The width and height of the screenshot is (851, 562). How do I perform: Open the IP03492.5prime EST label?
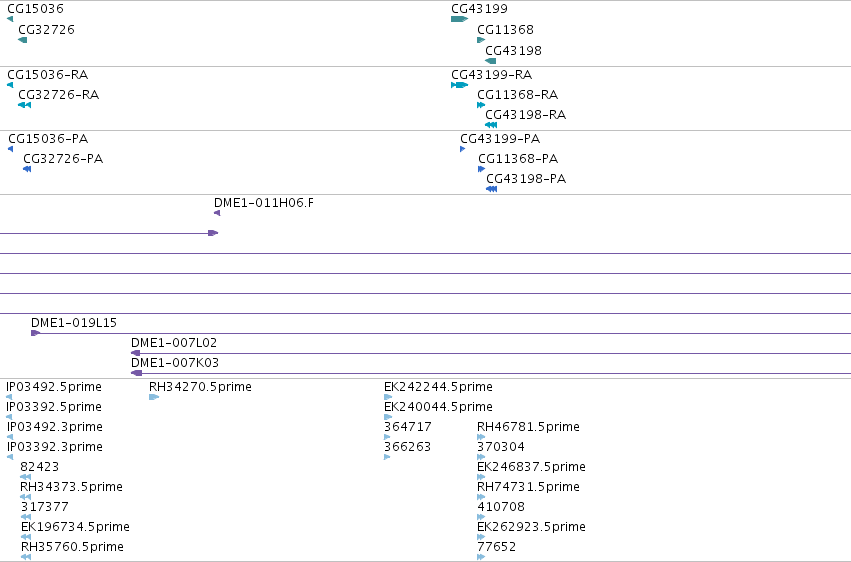(54, 387)
